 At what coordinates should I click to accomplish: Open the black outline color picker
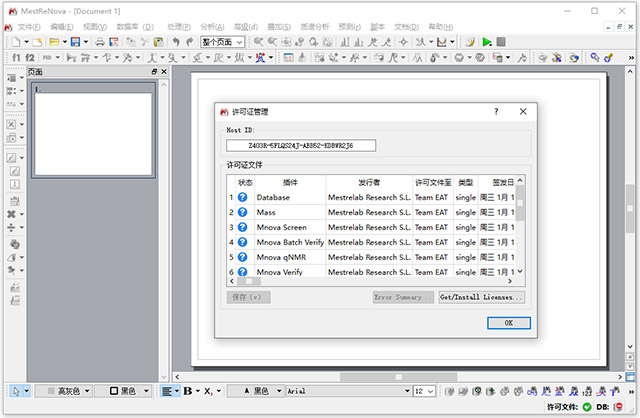tap(123, 391)
